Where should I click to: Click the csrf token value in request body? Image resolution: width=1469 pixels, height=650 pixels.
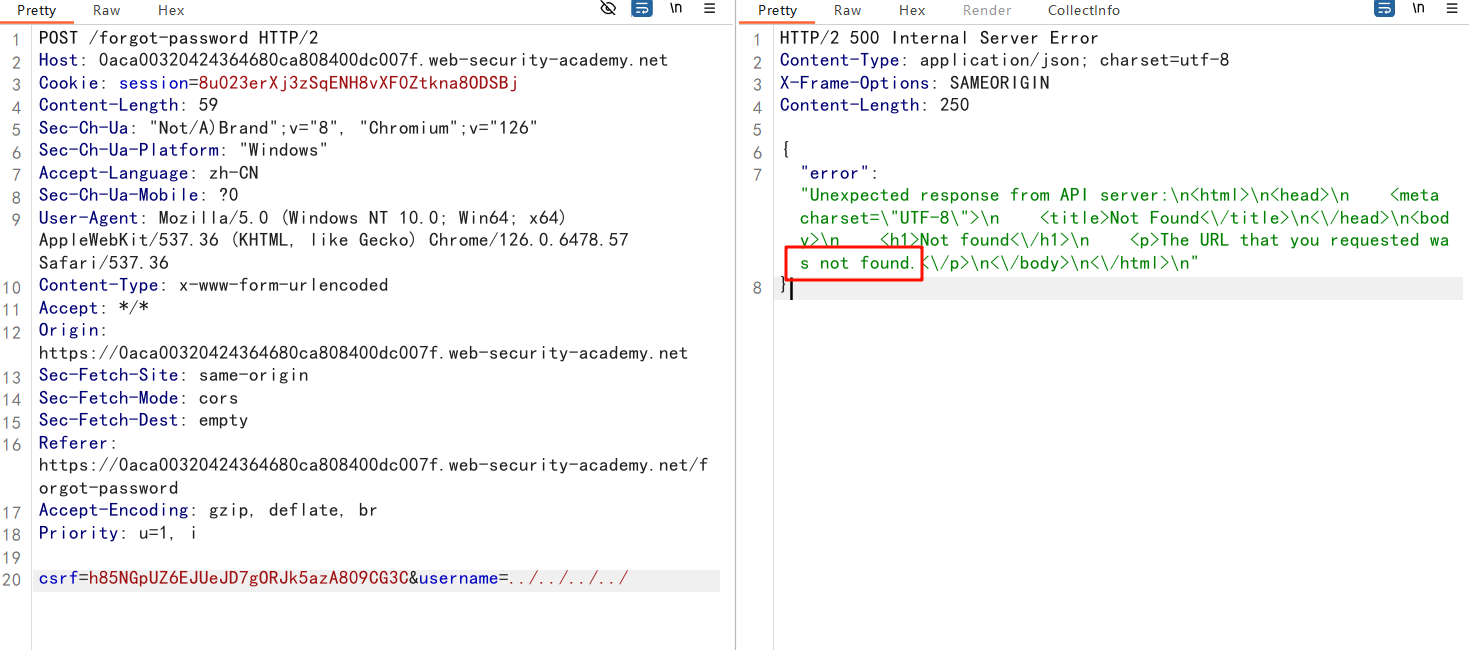[x=249, y=579]
